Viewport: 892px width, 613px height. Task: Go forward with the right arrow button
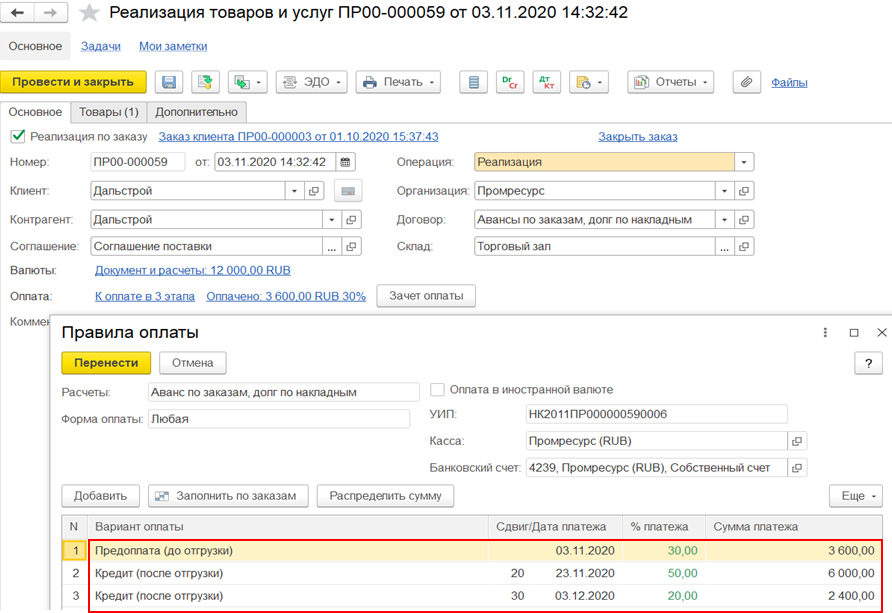(51, 13)
